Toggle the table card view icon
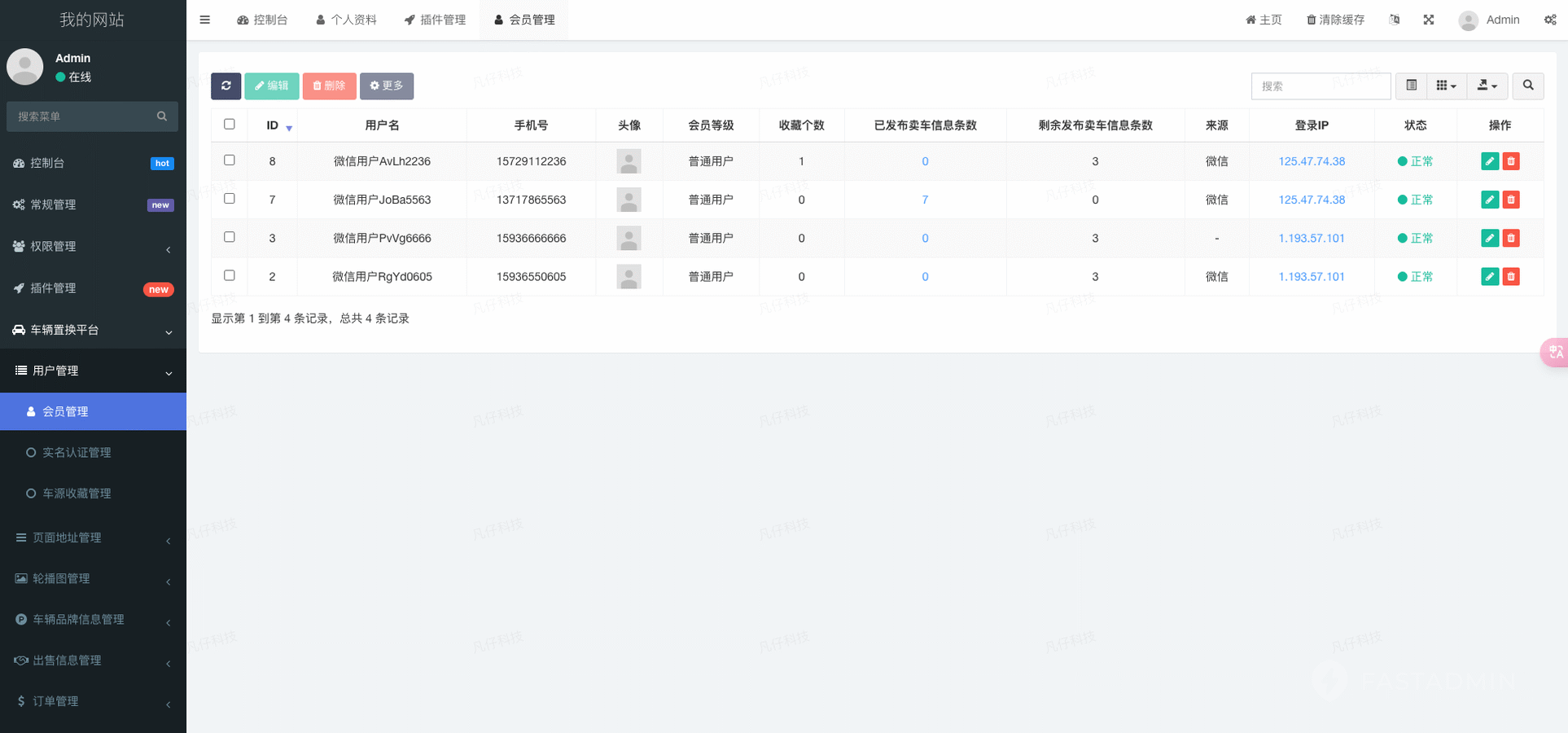Image resolution: width=1568 pixels, height=733 pixels. pos(1412,86)
